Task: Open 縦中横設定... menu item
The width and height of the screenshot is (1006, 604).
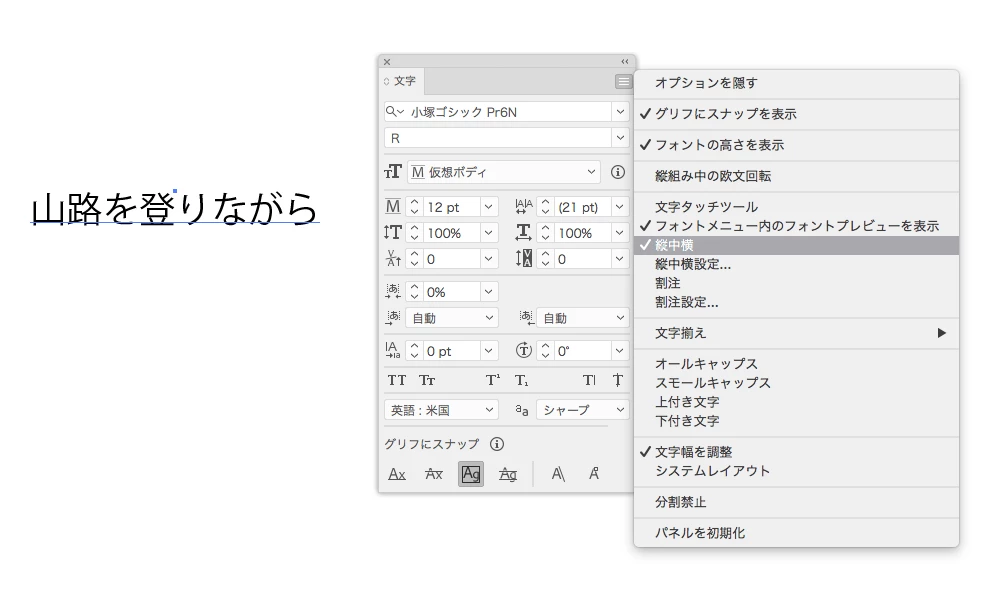Action: tap(796, 264)
